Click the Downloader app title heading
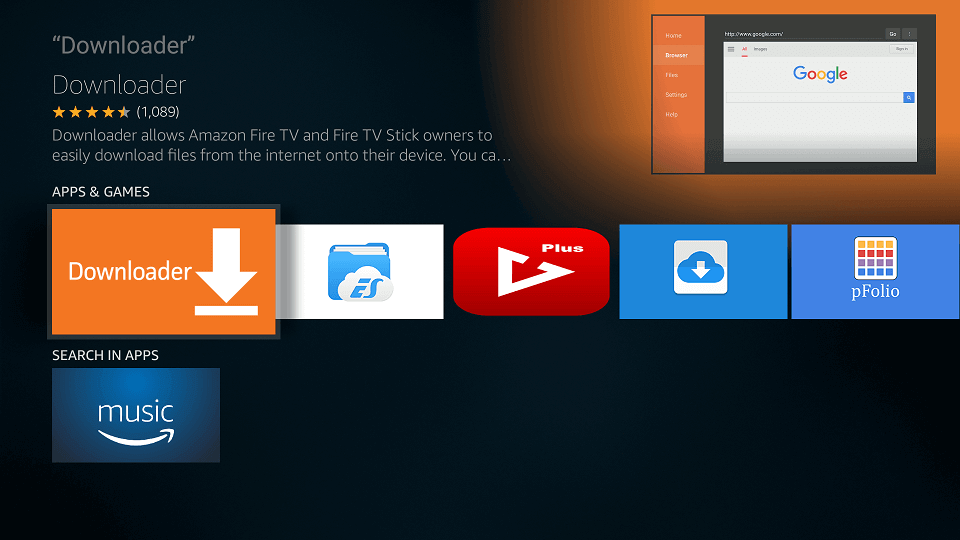 coord(119,85)
